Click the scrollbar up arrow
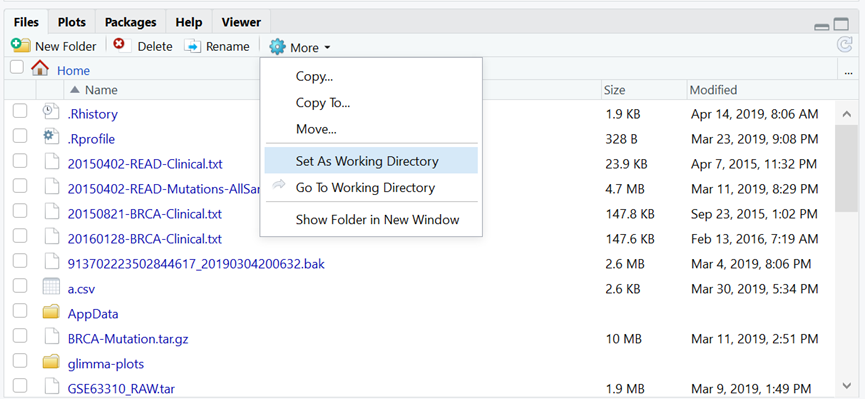This screenshot has height=399, width=865. [847, 114]
